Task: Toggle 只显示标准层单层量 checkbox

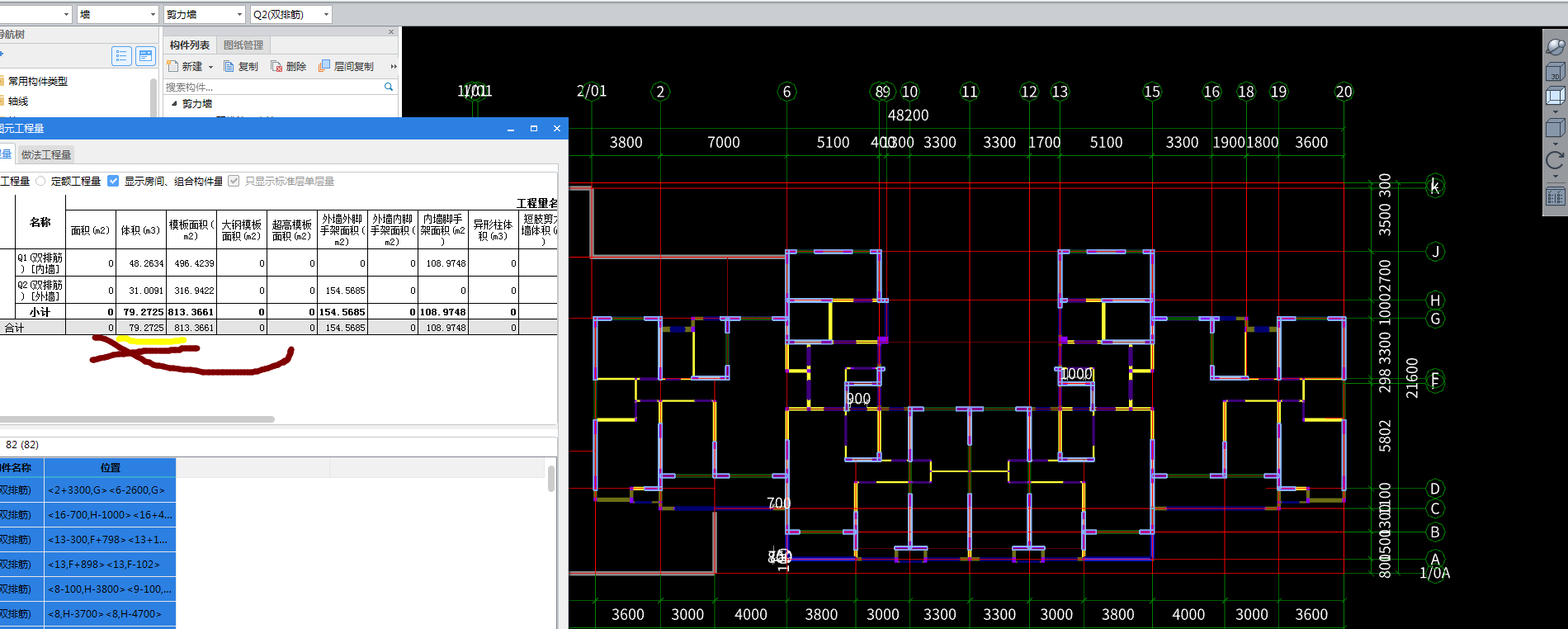Action: (x=234, y=181)
